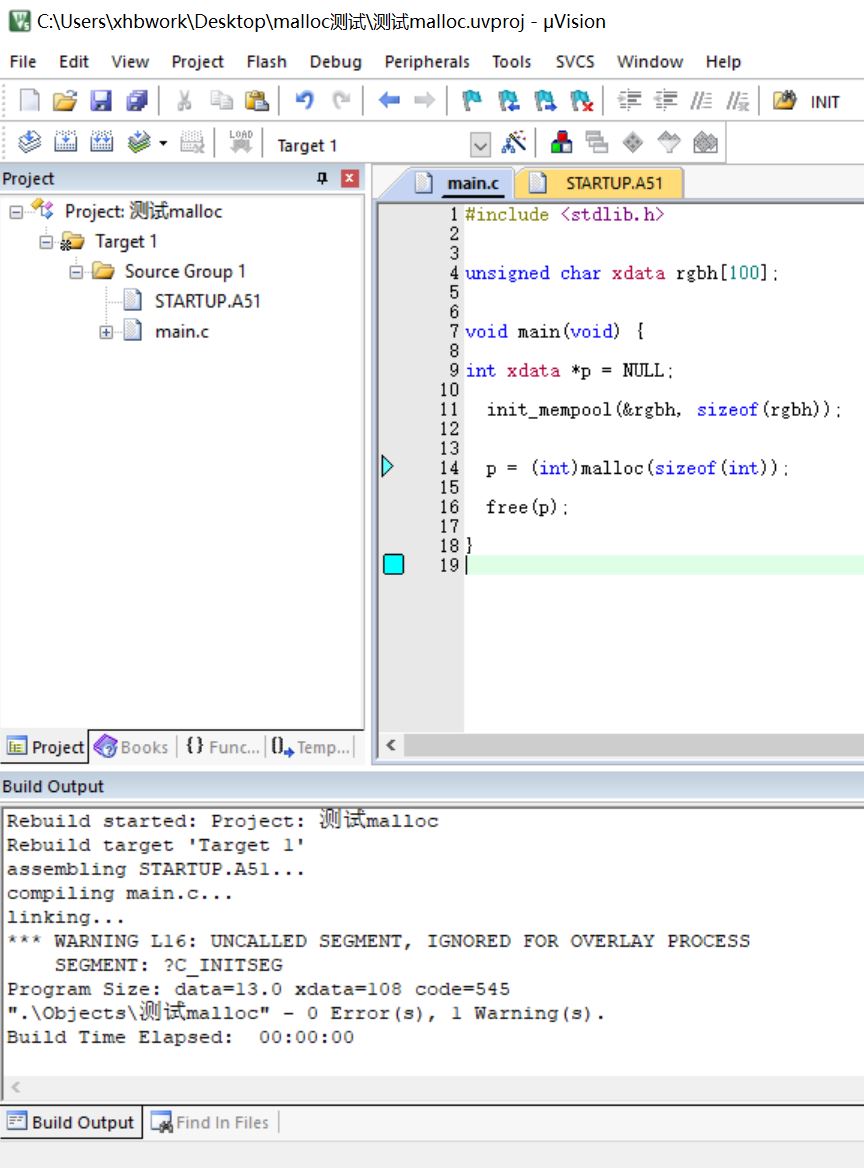The image size is (864, 1168).
Task: Click the New file icon
Action: (30, 101)
